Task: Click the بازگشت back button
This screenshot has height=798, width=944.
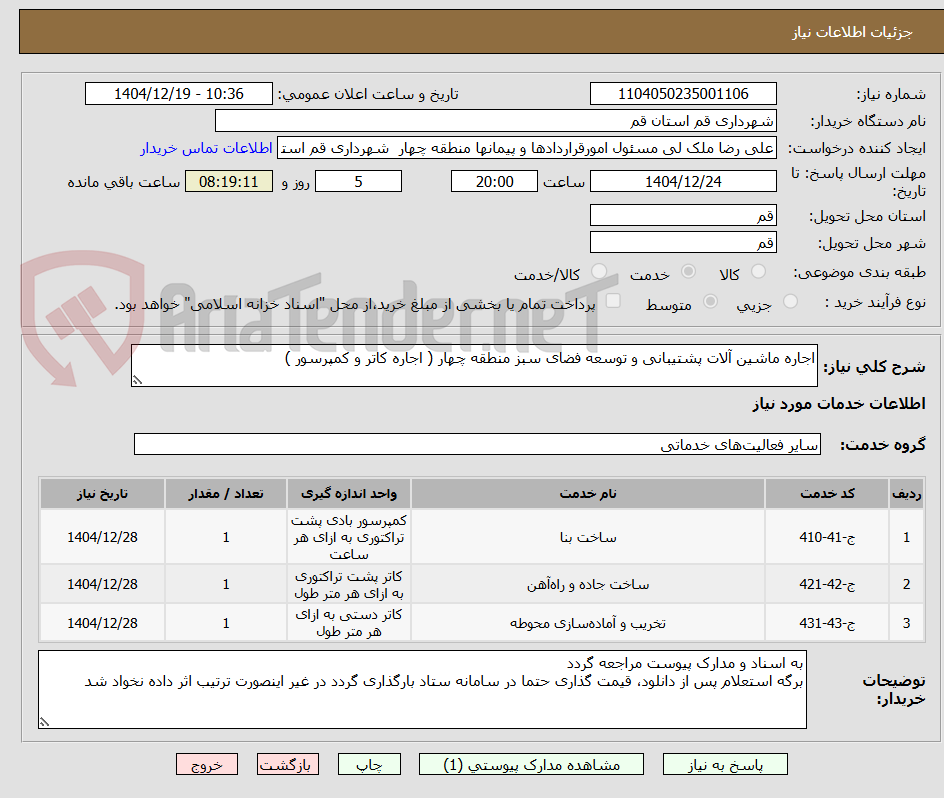Action: (x=288, y=765)
